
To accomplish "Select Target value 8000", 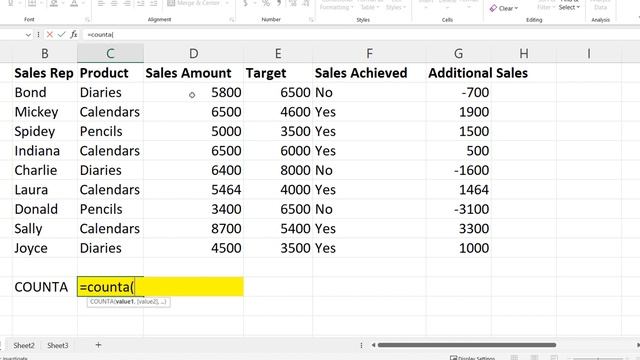I will coord(278,170).
